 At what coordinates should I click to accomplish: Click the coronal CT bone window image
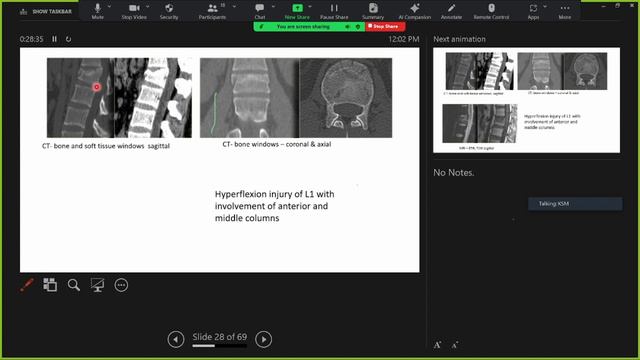tap(249, 98)
